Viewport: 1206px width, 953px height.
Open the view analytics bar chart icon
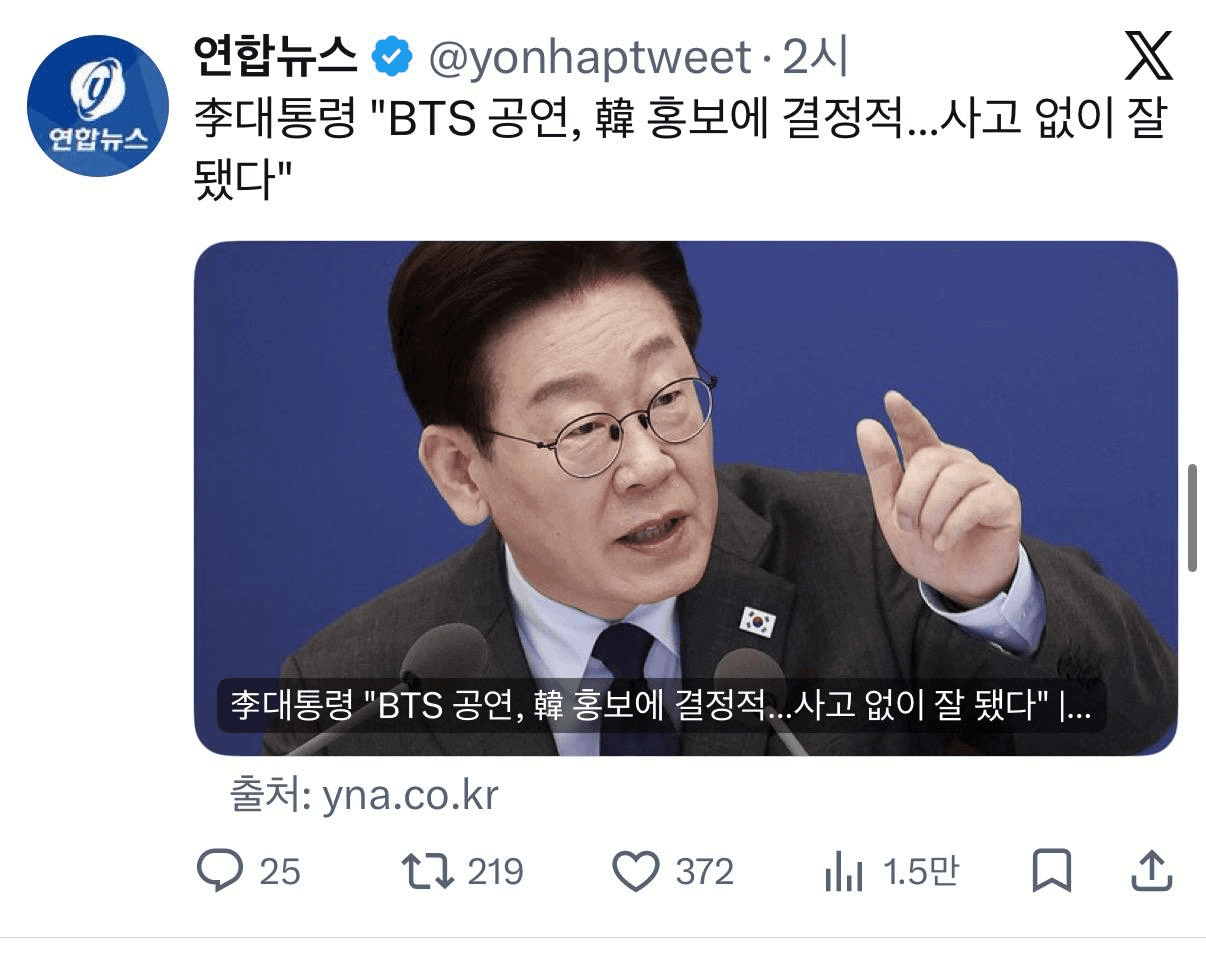pyautogui.click(x=844, y=872)
